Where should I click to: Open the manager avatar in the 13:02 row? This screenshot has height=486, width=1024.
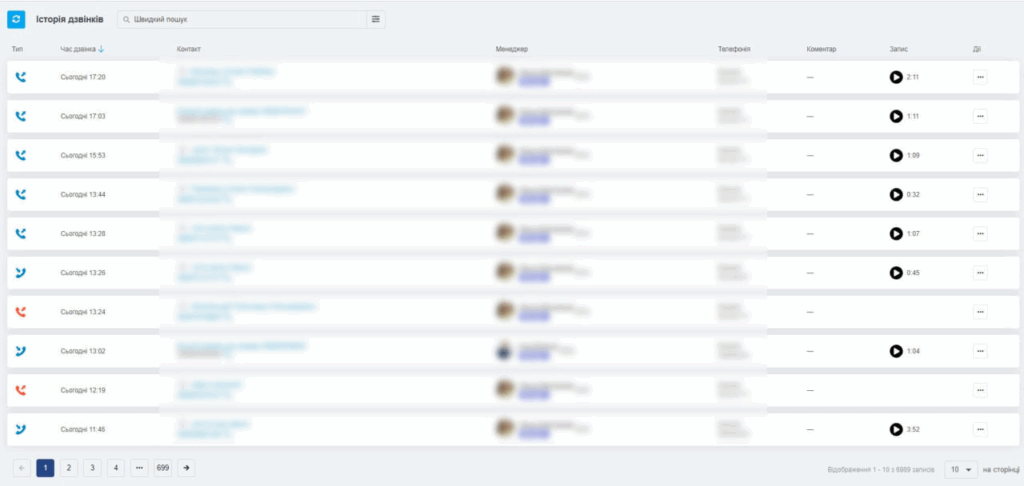[506, 351]
